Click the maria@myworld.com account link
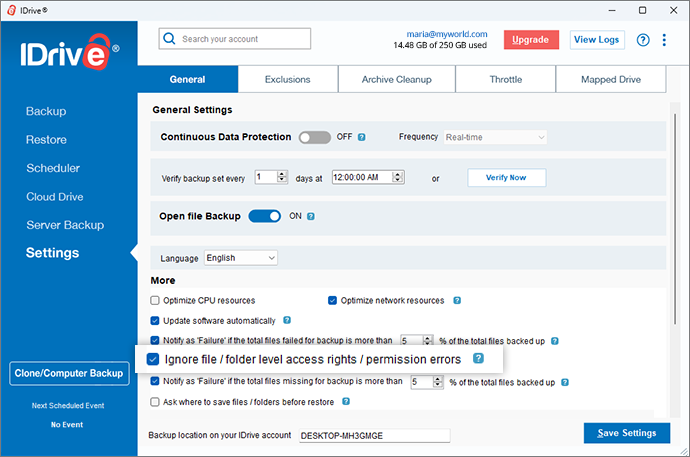Viewport: 690px width, 457px height. pyautogui.click(x=447, y=34)
